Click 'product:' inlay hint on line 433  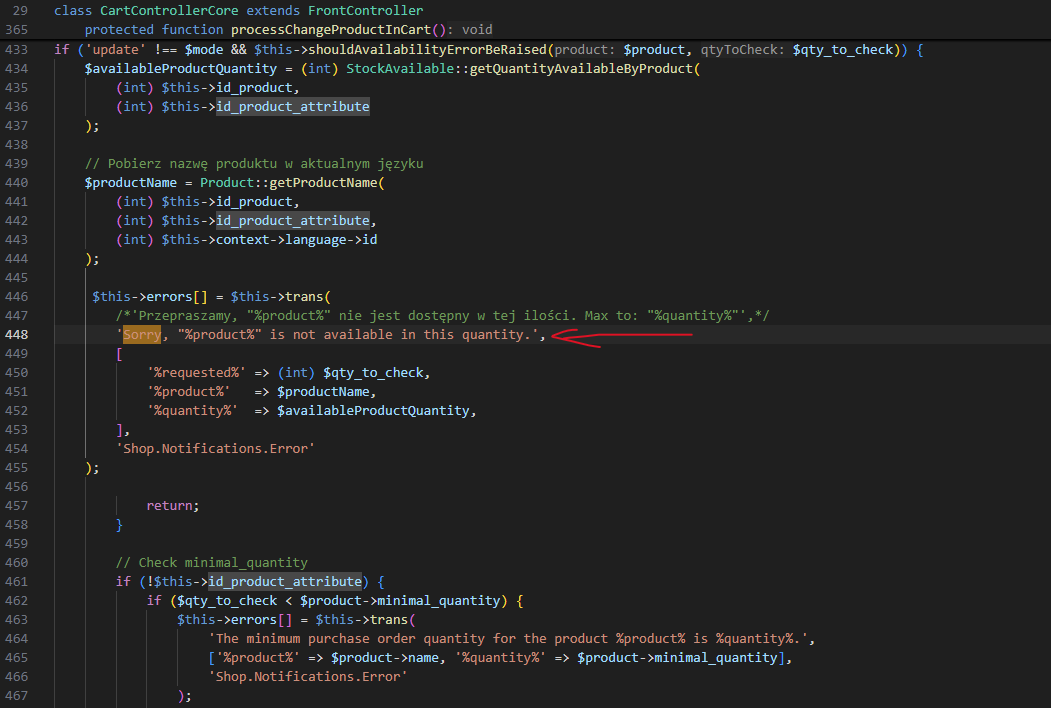[x=584, y=50]
